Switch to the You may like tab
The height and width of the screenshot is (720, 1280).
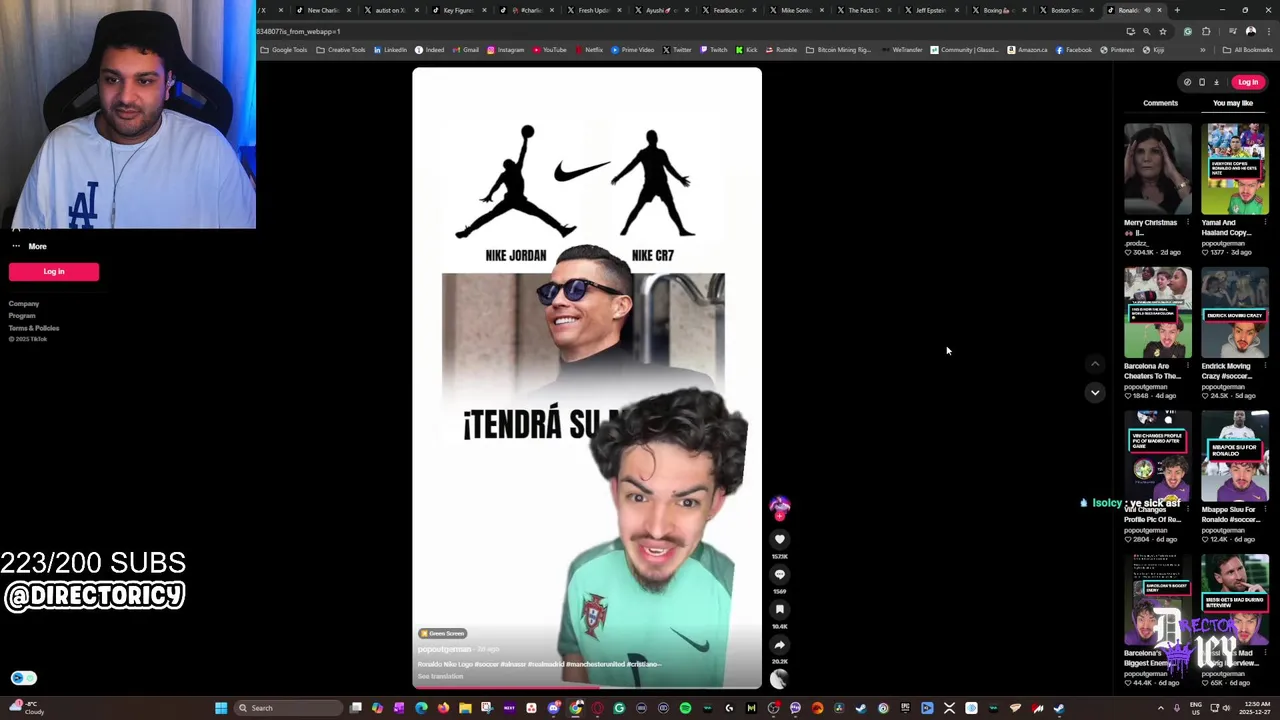point(1233,103)
